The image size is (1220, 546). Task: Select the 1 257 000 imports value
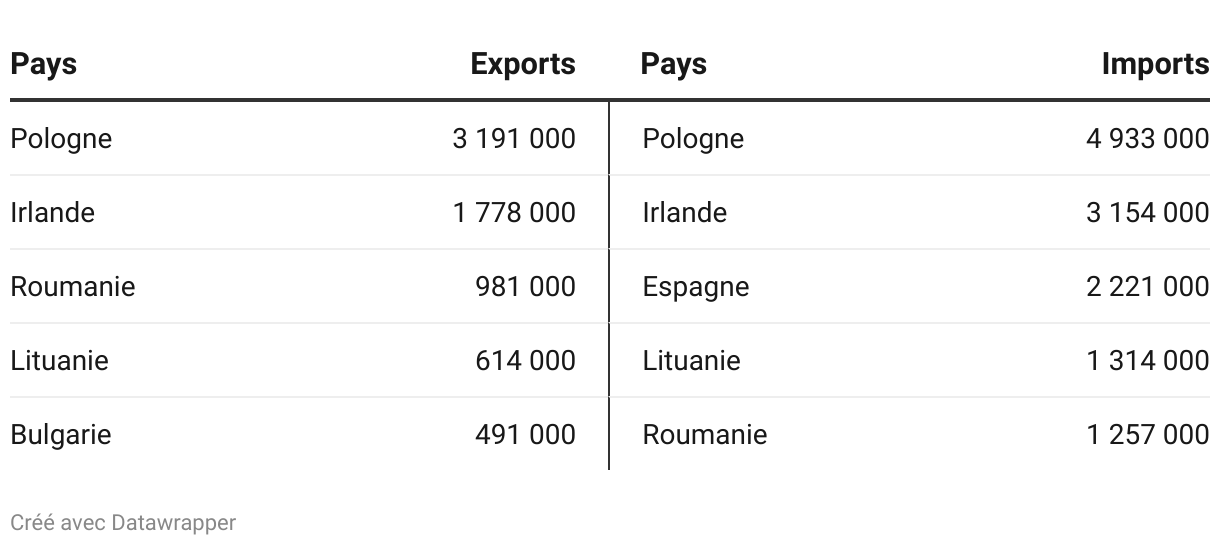click(x=1148, y=435)
